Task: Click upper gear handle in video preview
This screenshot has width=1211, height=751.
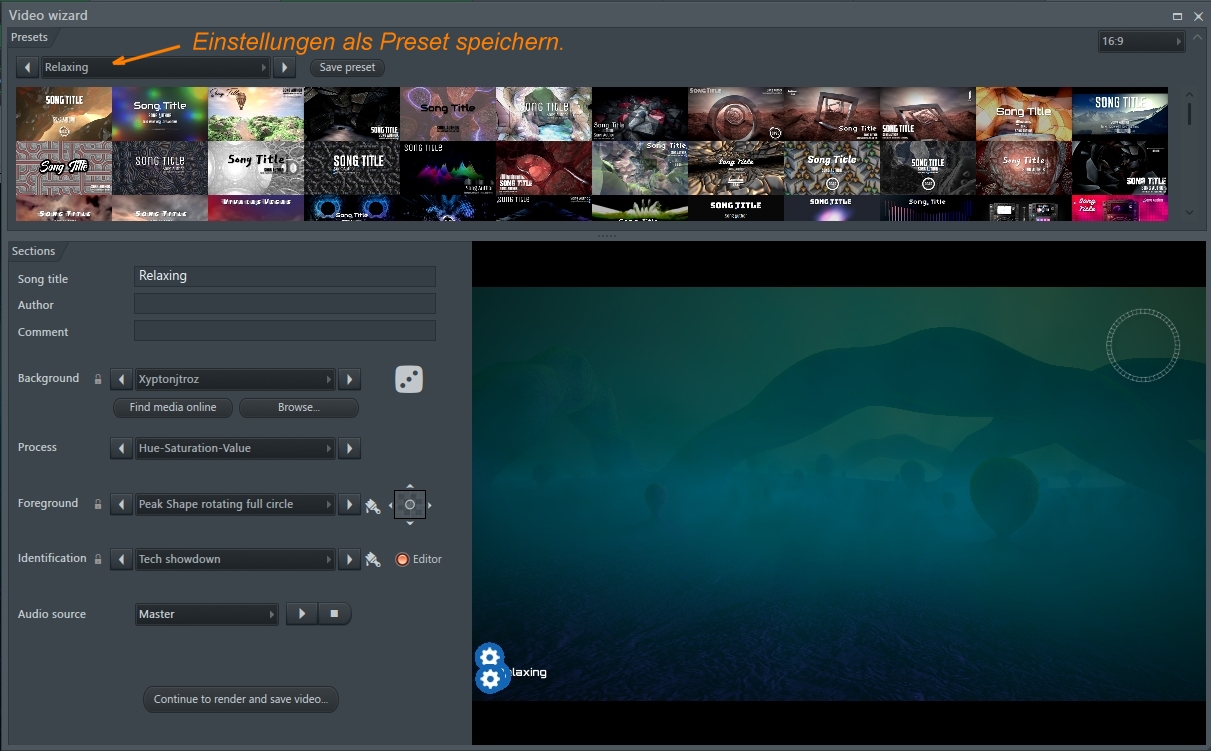Action: (489, 657)
